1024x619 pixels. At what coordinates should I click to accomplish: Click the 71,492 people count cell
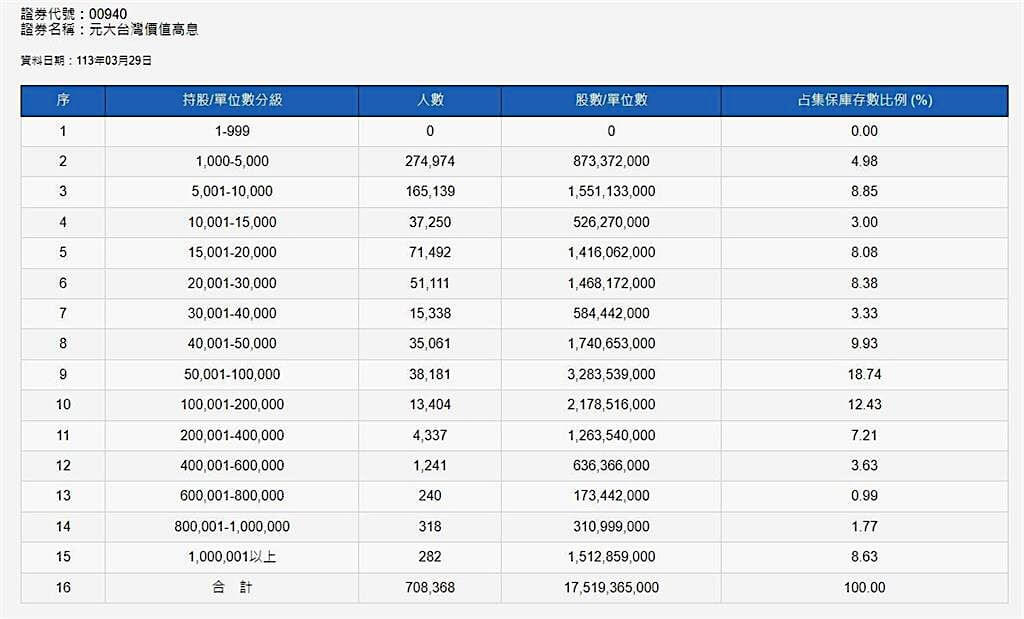pos(430,253)
